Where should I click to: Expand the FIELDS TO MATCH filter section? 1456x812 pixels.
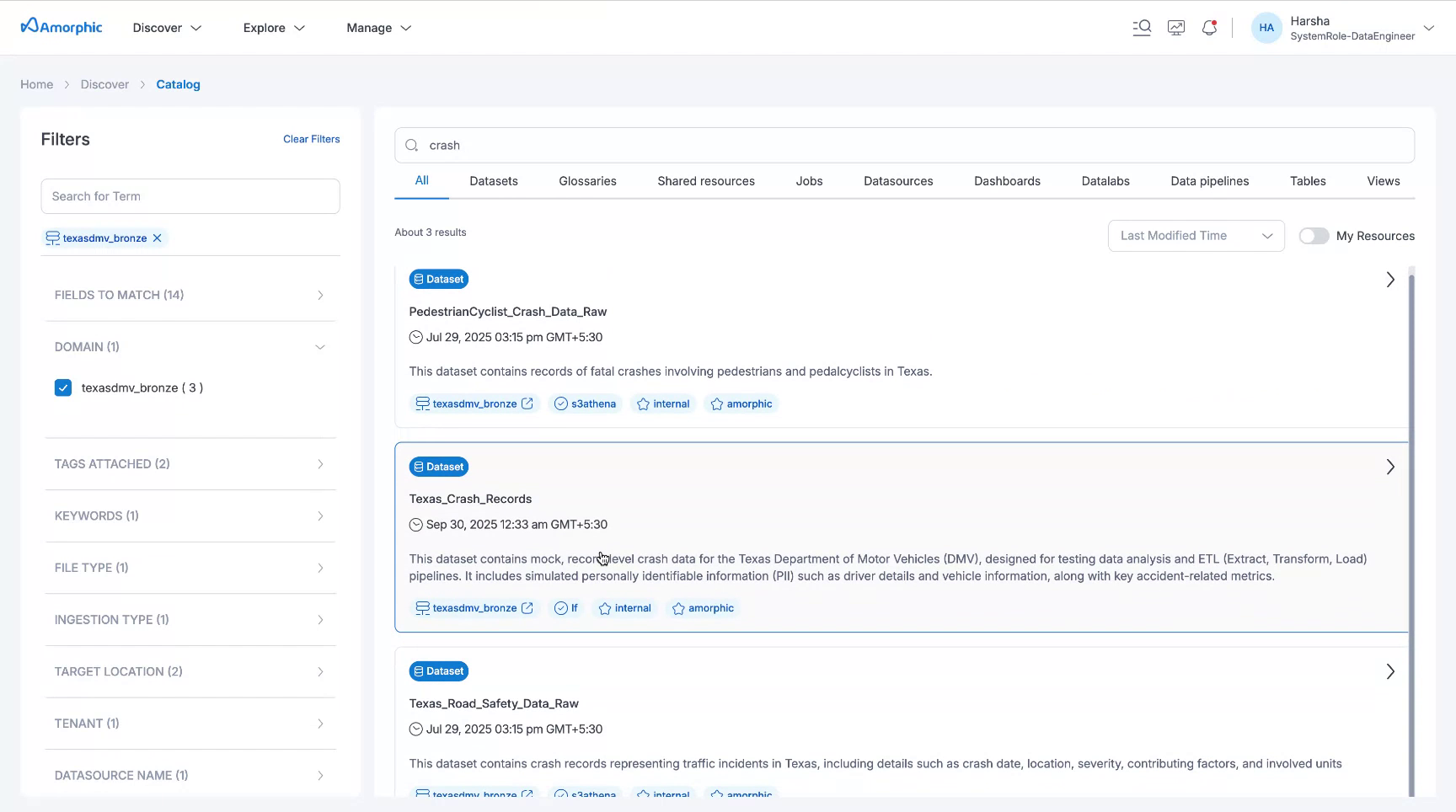(190, 295)
